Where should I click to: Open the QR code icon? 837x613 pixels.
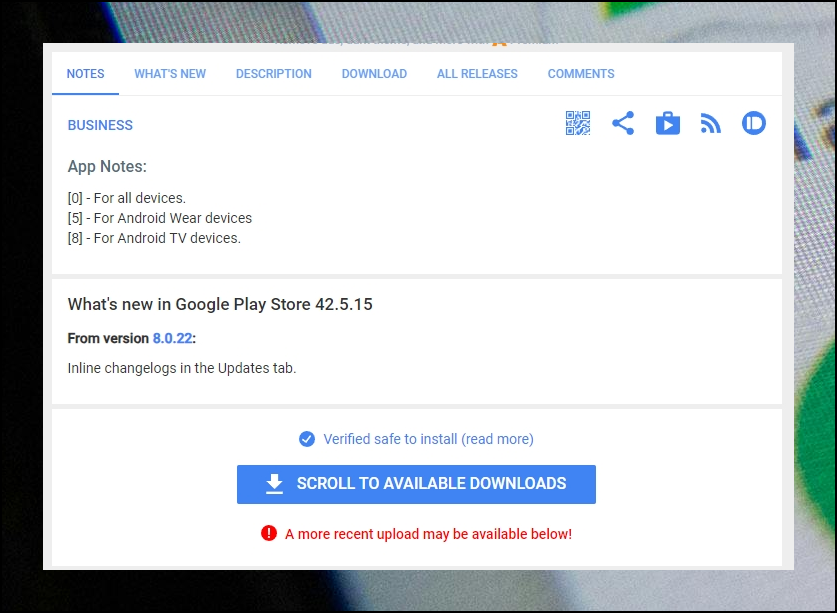[x=578, y=123]
